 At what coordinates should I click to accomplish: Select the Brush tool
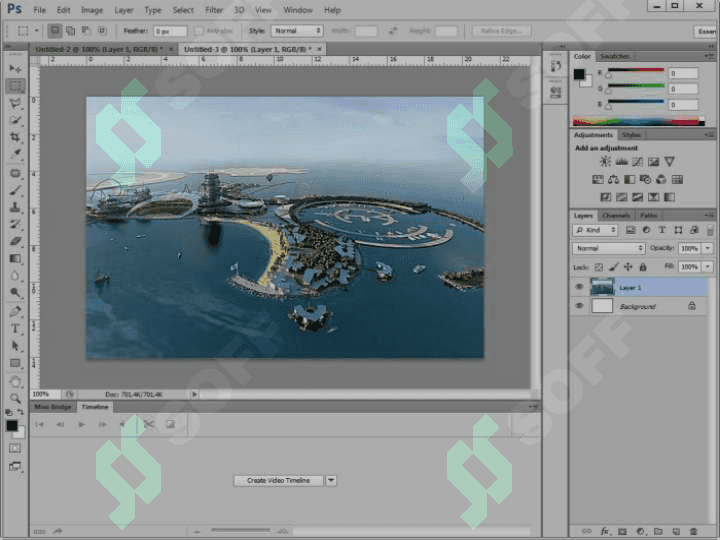[15, 190]
